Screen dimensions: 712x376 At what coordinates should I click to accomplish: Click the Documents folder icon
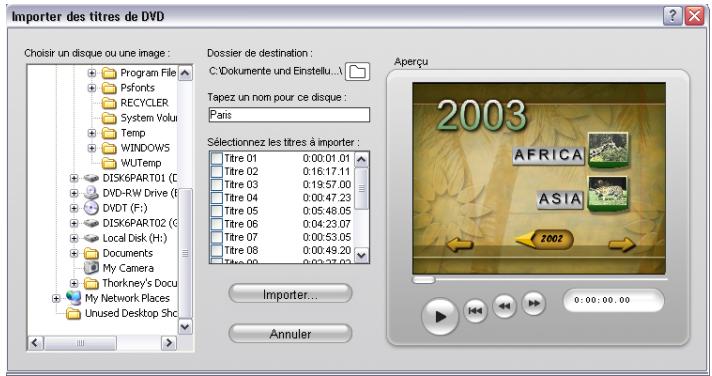91,253
